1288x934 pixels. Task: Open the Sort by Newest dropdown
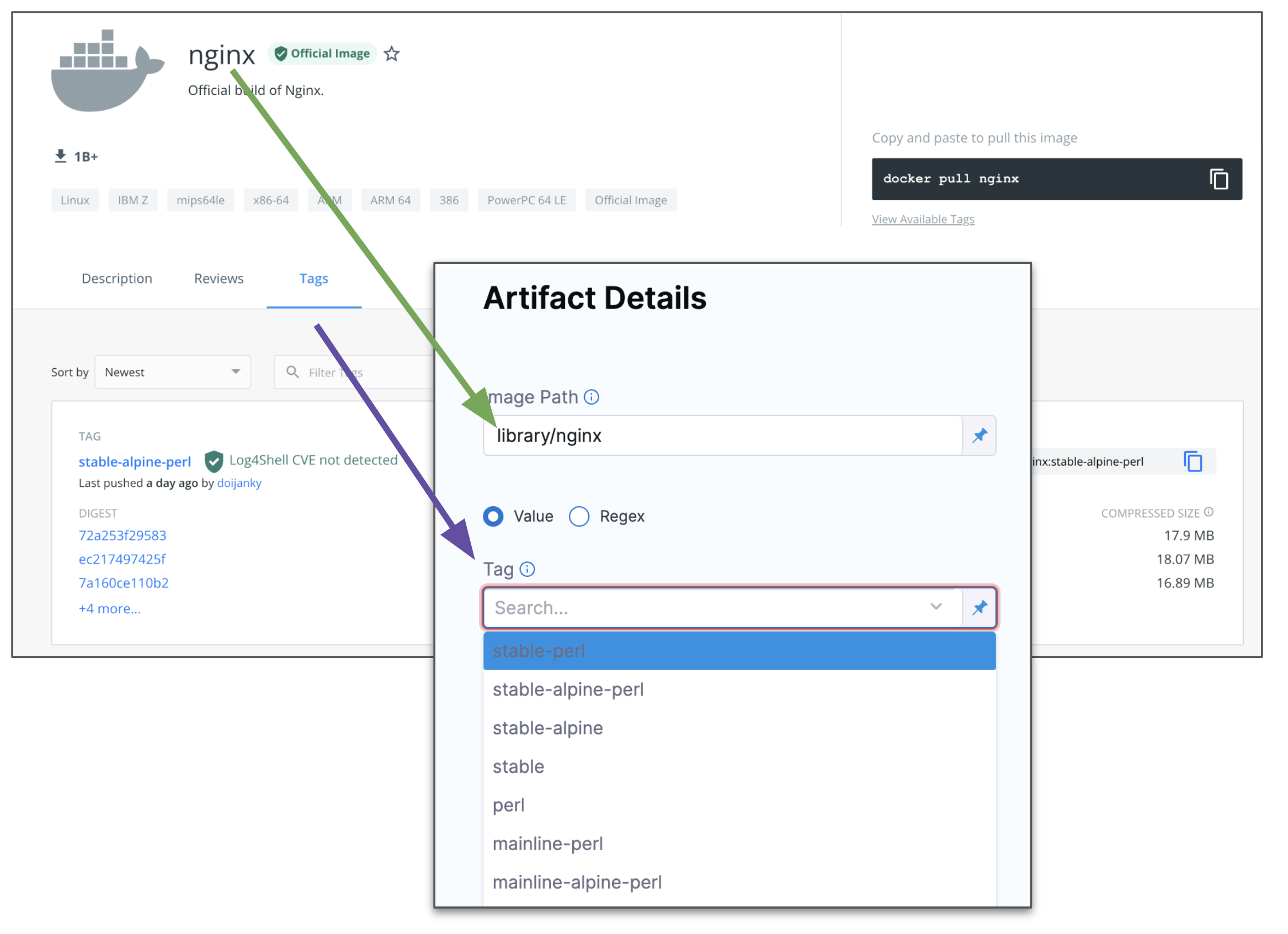tap(173, 372)
